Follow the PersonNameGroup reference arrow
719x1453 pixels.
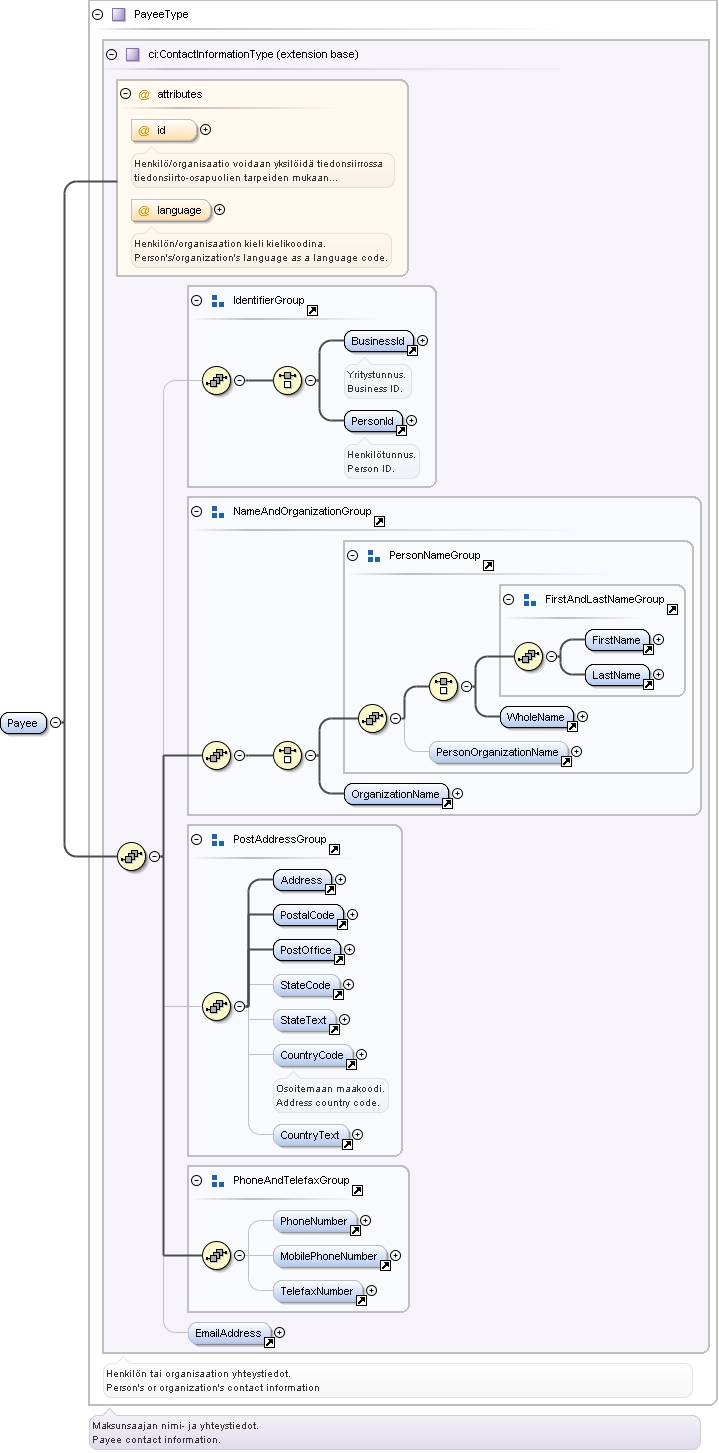pos(488,566)
